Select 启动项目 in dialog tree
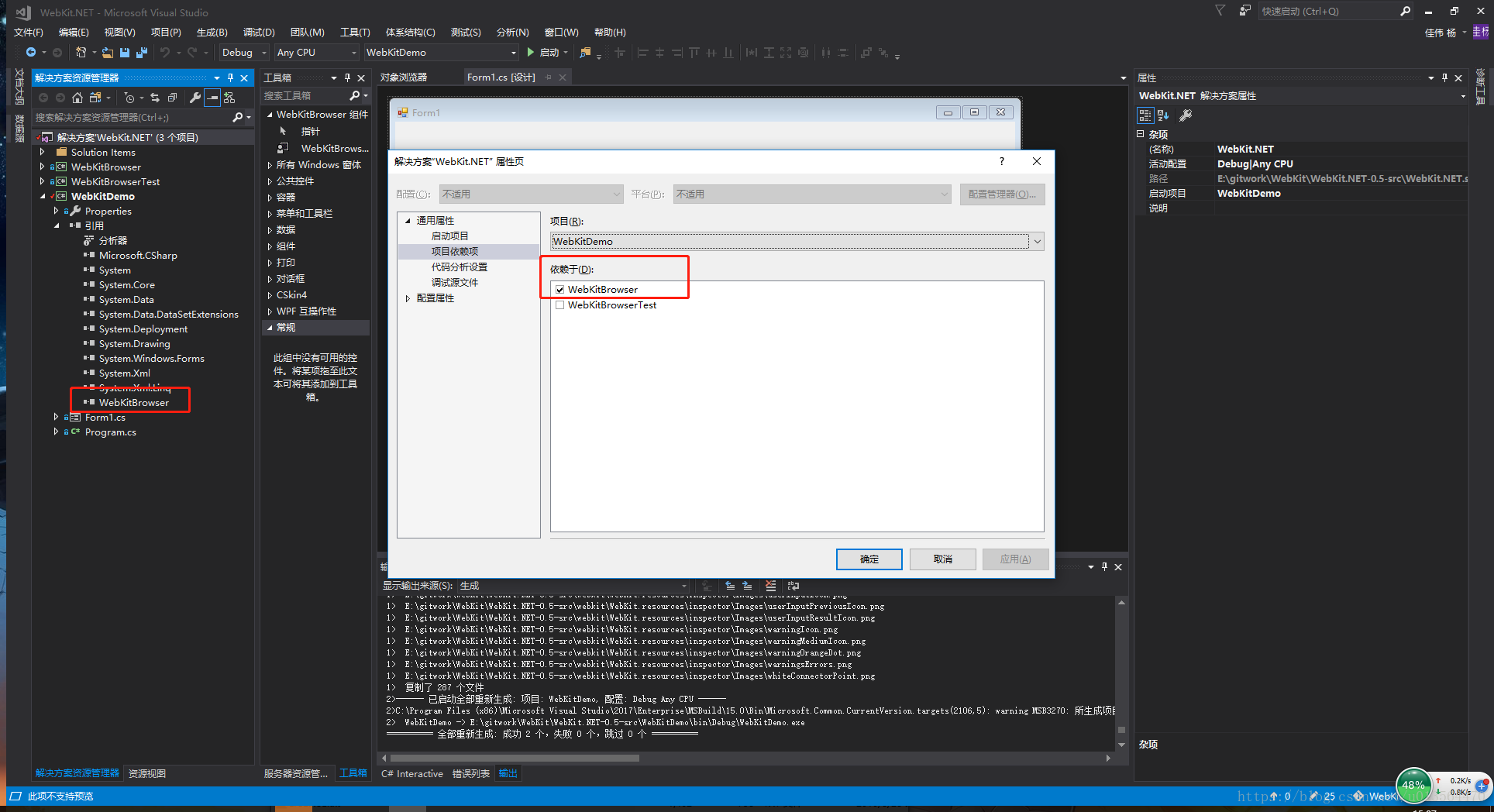 (x=449, y=236)
